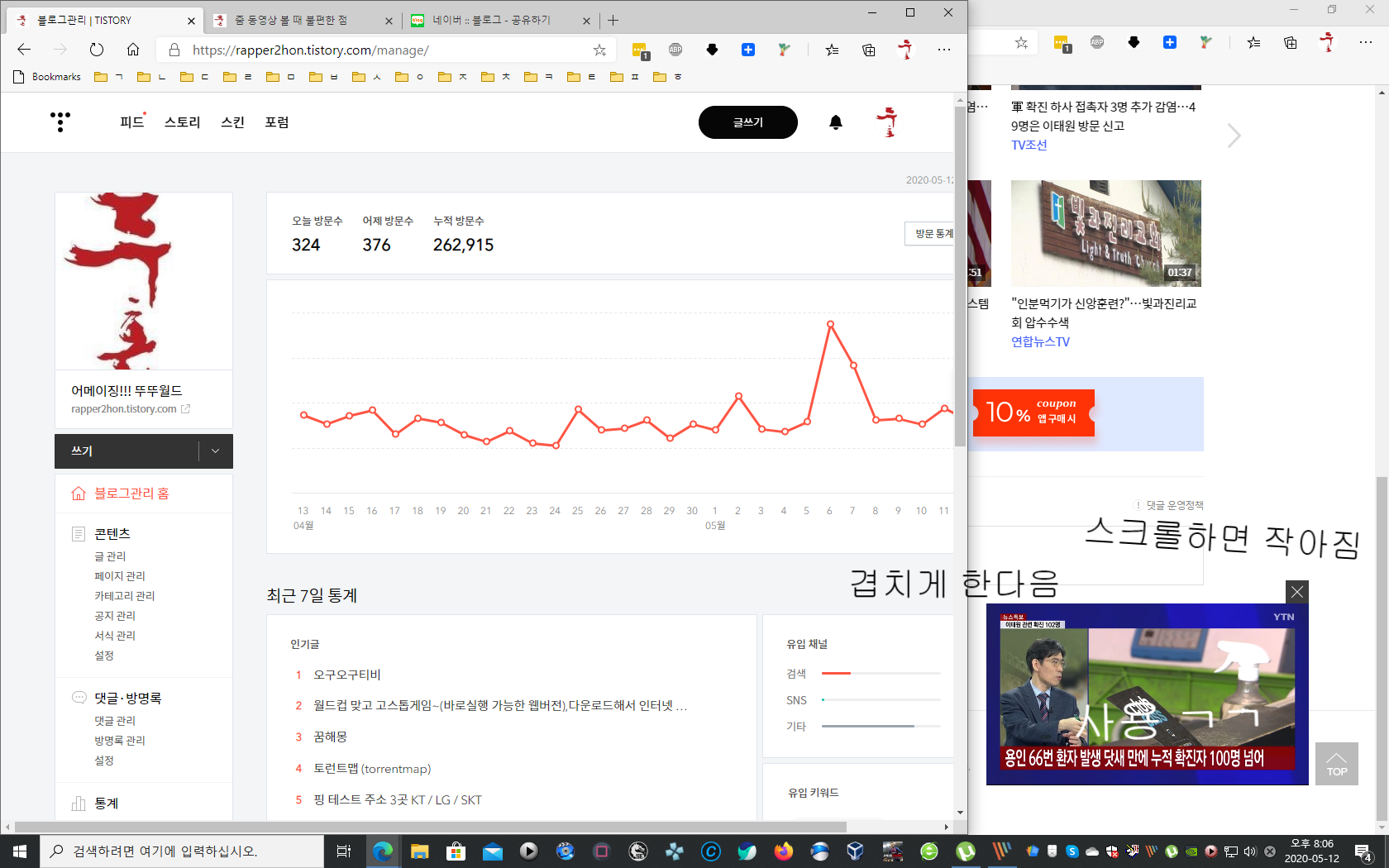Open profile avatar menu in Tistory header
This screenshot has width=1389, height=868.
coord(888,122)
